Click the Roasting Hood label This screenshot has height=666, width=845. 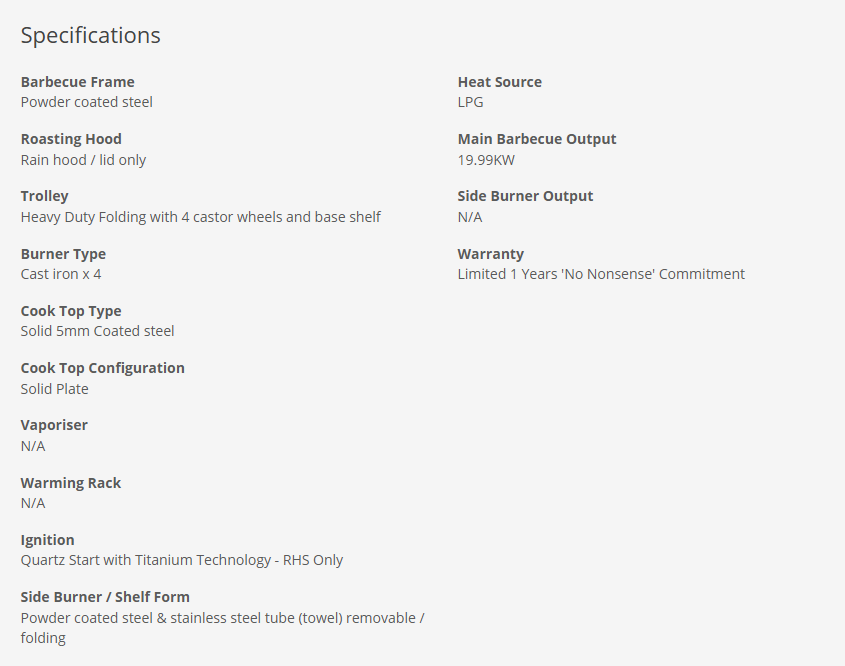click(x=71, y=139)
